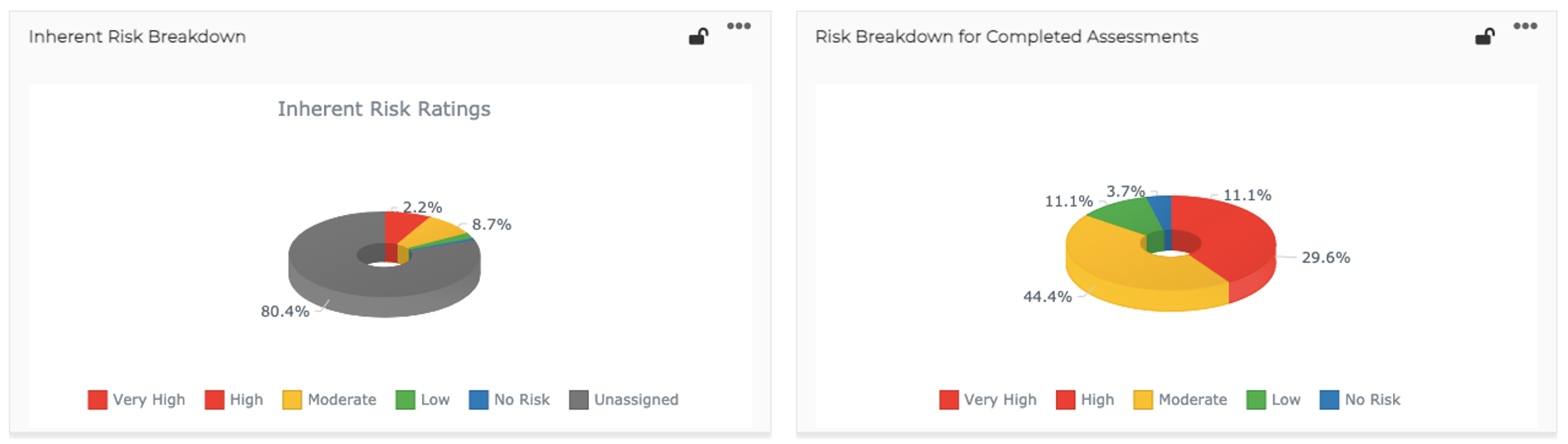Toggle Low legend entry in left chart
The image size is (1568, 444).
pos(423,399)
